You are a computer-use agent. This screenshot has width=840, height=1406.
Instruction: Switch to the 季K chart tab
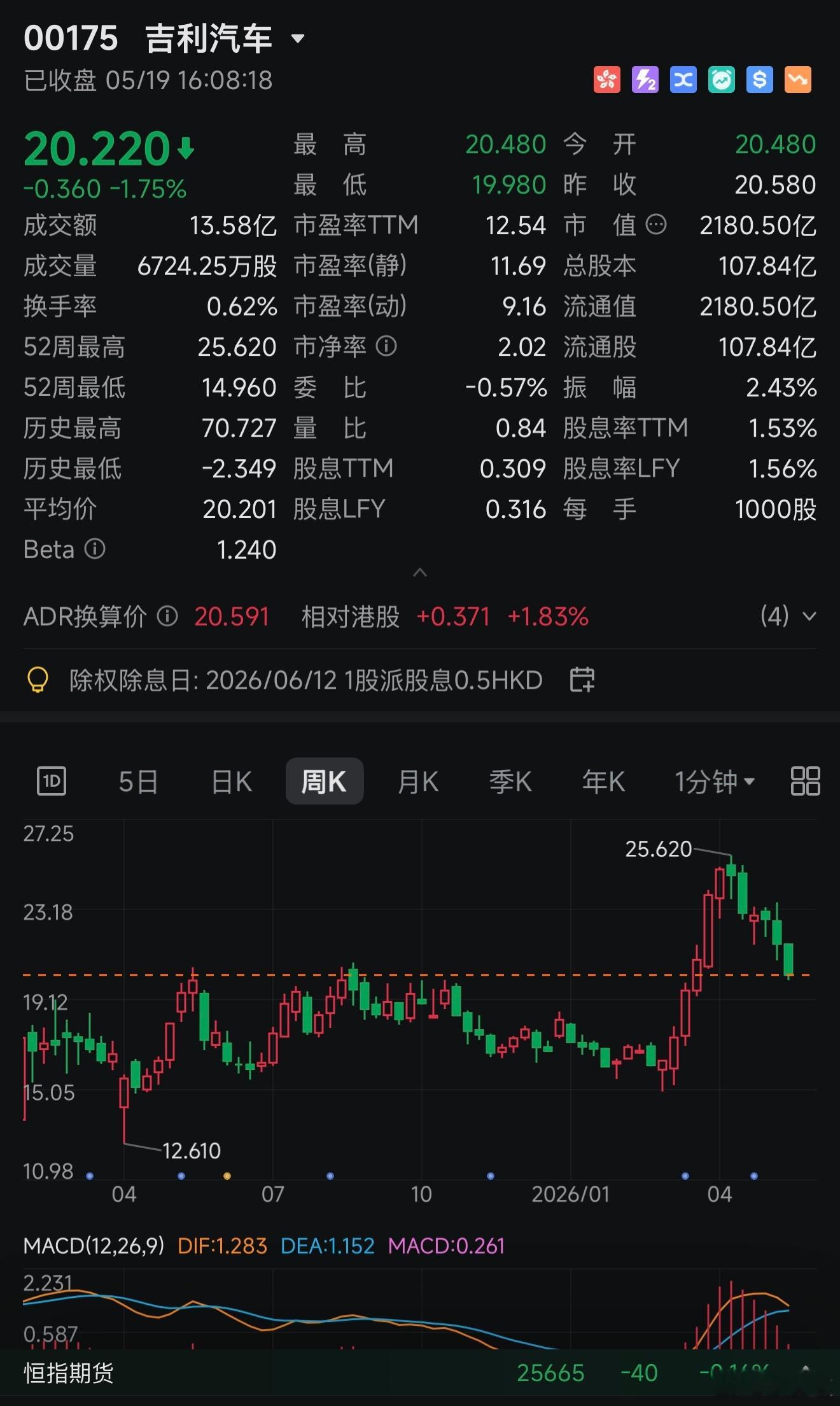[510, 782]
